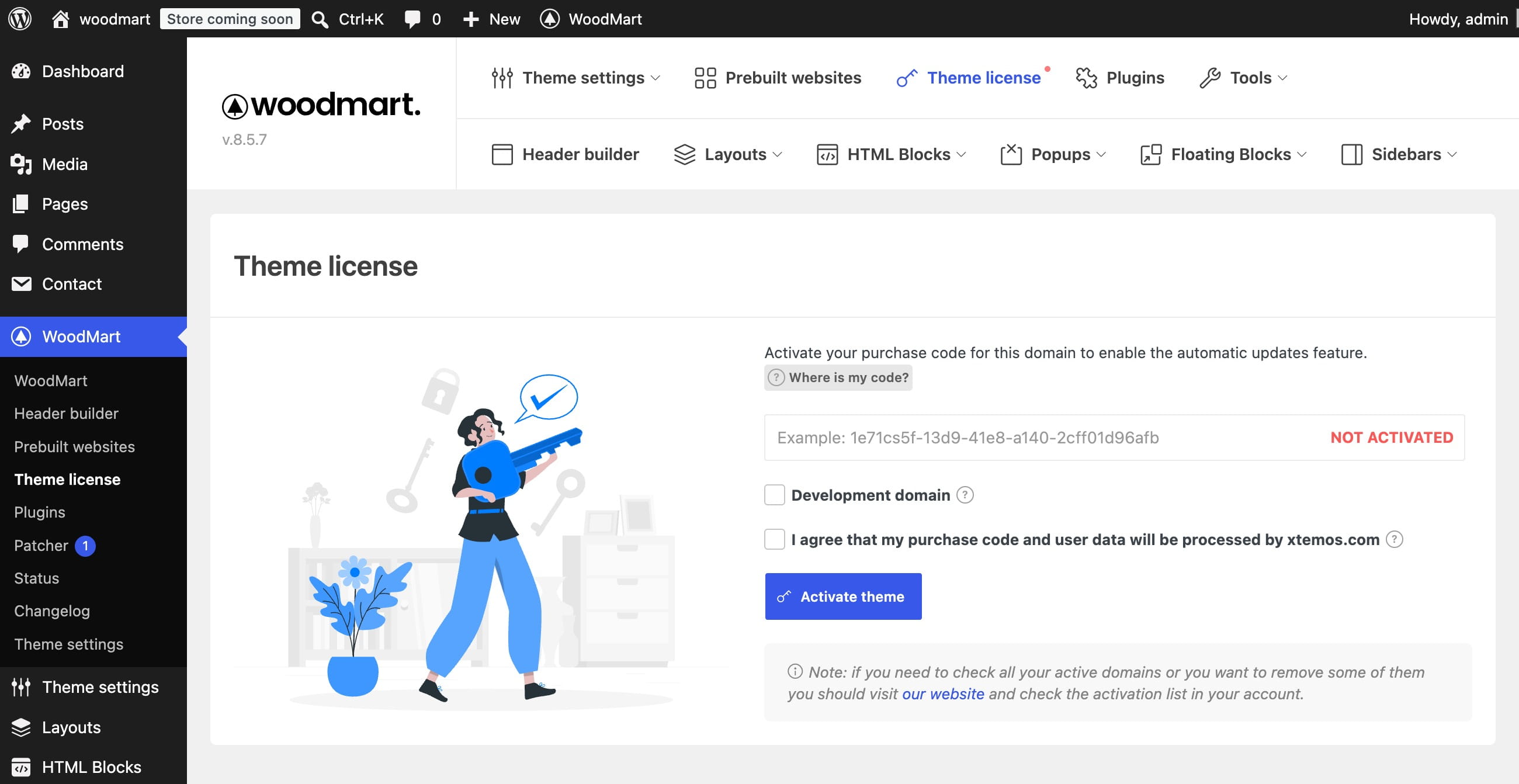The height and width of the screenshot is (784, 1519).
Task: Open Status submenu item
Action: point(37,578)
